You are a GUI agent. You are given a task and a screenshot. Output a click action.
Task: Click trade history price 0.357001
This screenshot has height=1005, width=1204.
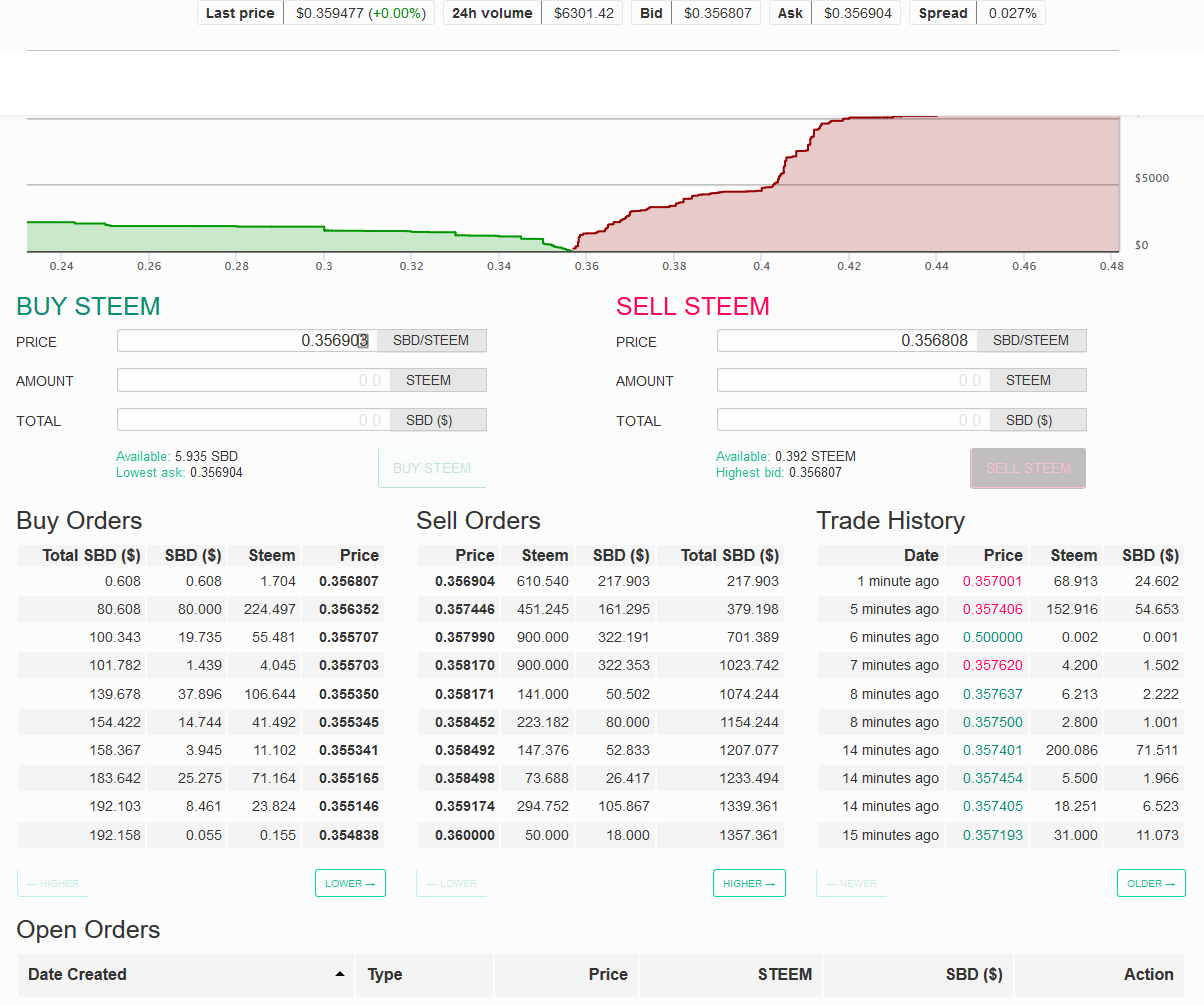pos(993,581)
